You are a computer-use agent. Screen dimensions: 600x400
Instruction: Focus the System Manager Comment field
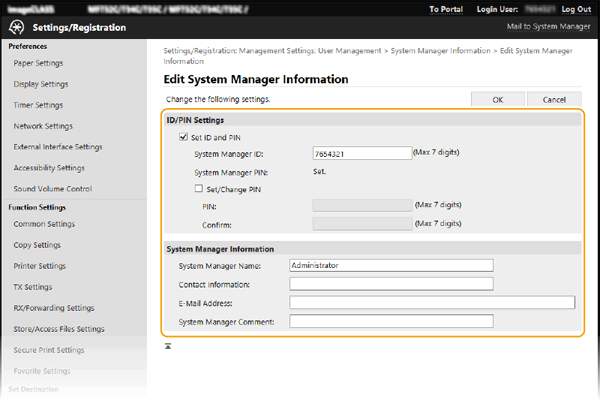(x=391, y=321)
